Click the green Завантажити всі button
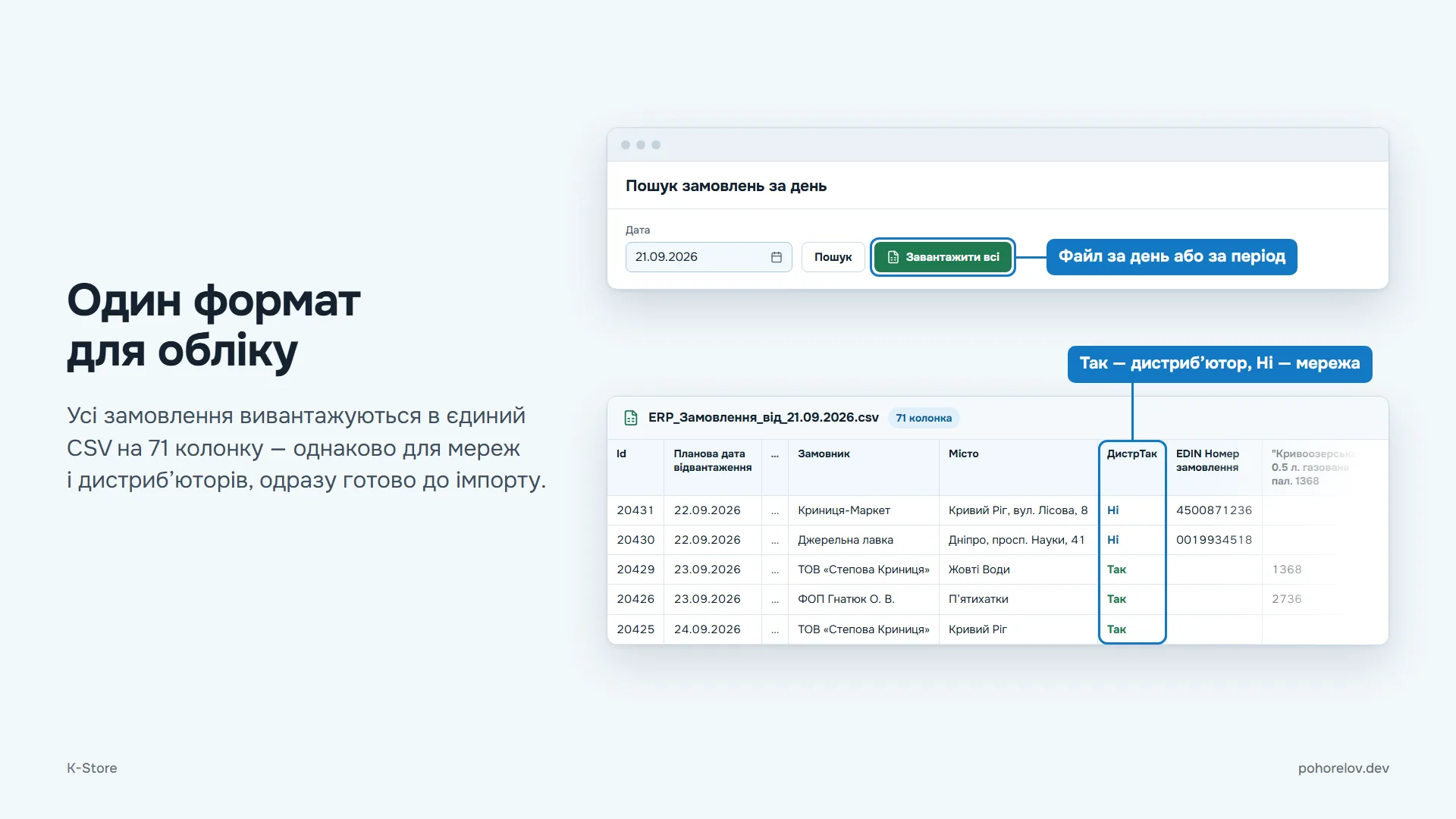 (943, 257)
